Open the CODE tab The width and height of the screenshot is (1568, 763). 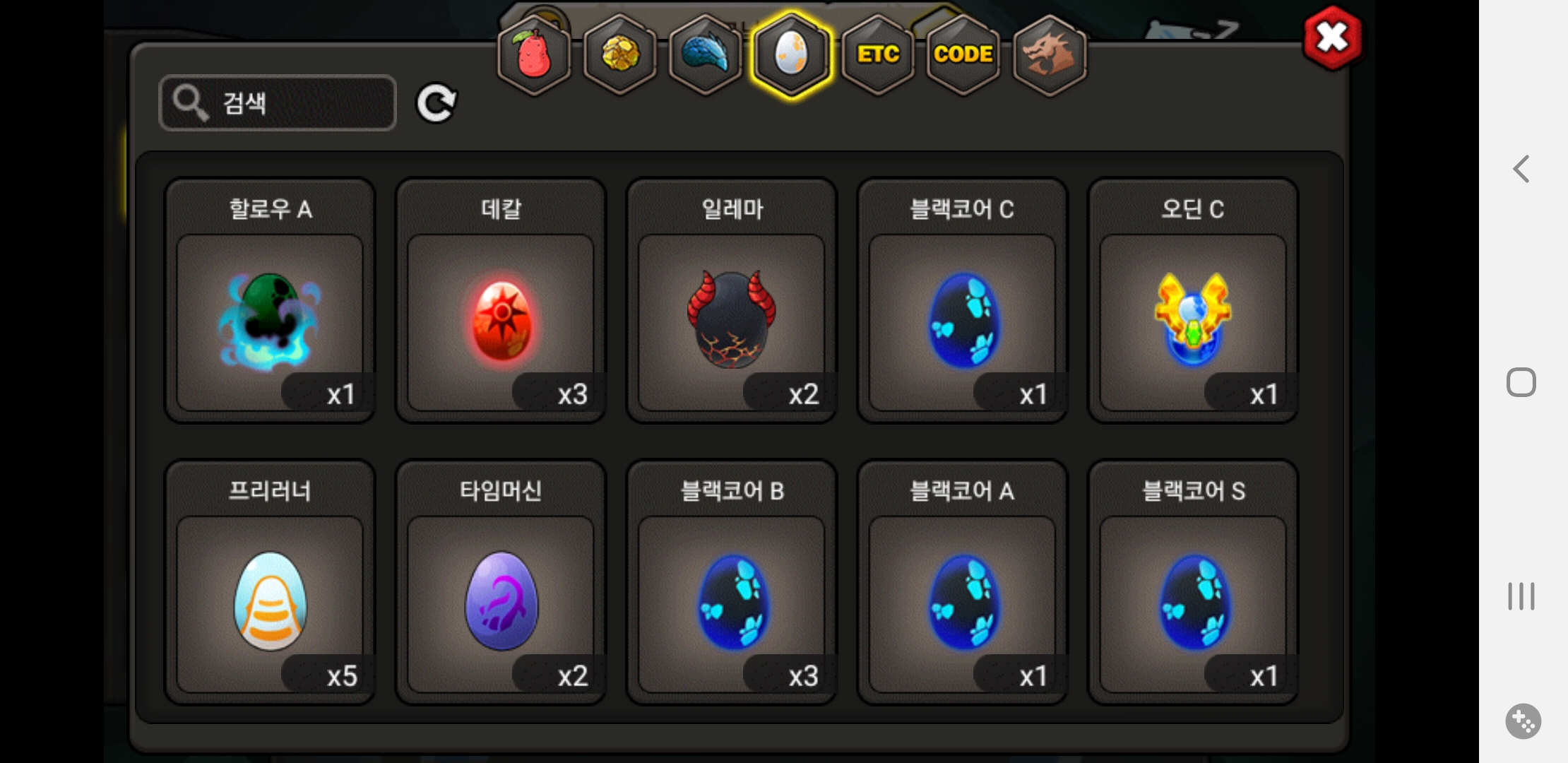tap(963, 55)
